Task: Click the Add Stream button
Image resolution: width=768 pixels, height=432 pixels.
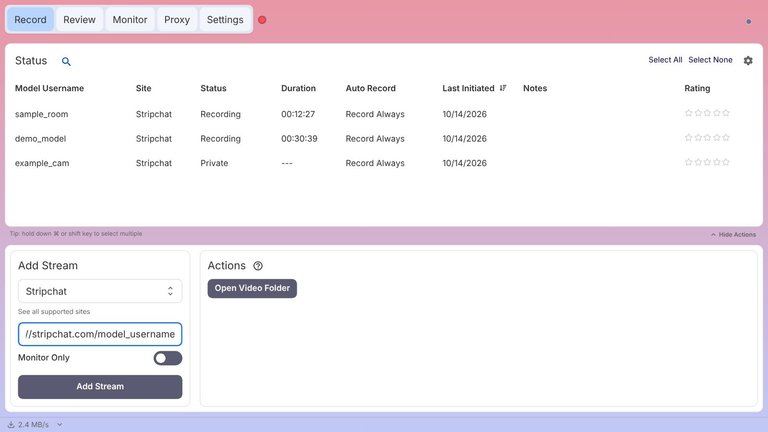Action: (100, 386)
